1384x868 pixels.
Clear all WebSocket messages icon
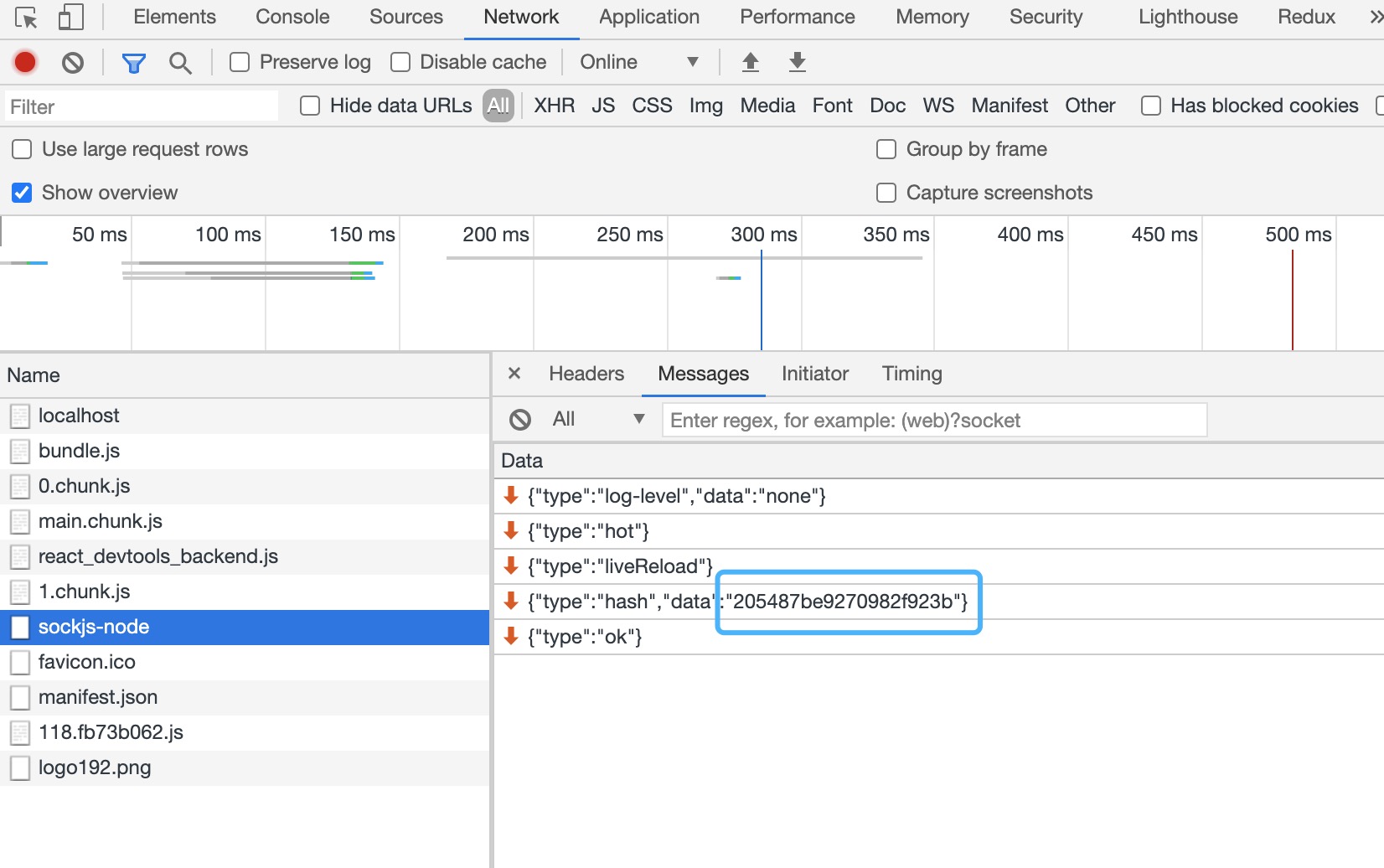coord(520,420)
